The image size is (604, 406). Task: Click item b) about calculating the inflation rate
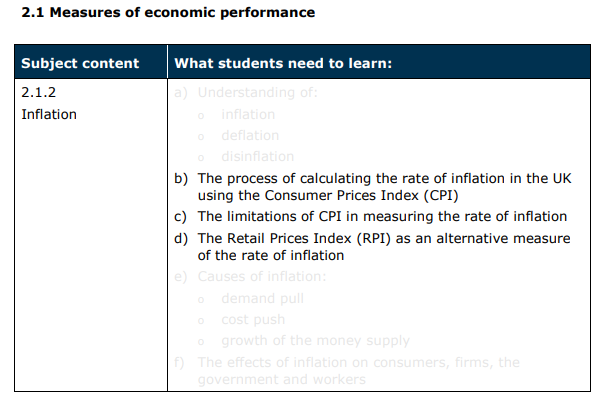[x=372, y=187]
